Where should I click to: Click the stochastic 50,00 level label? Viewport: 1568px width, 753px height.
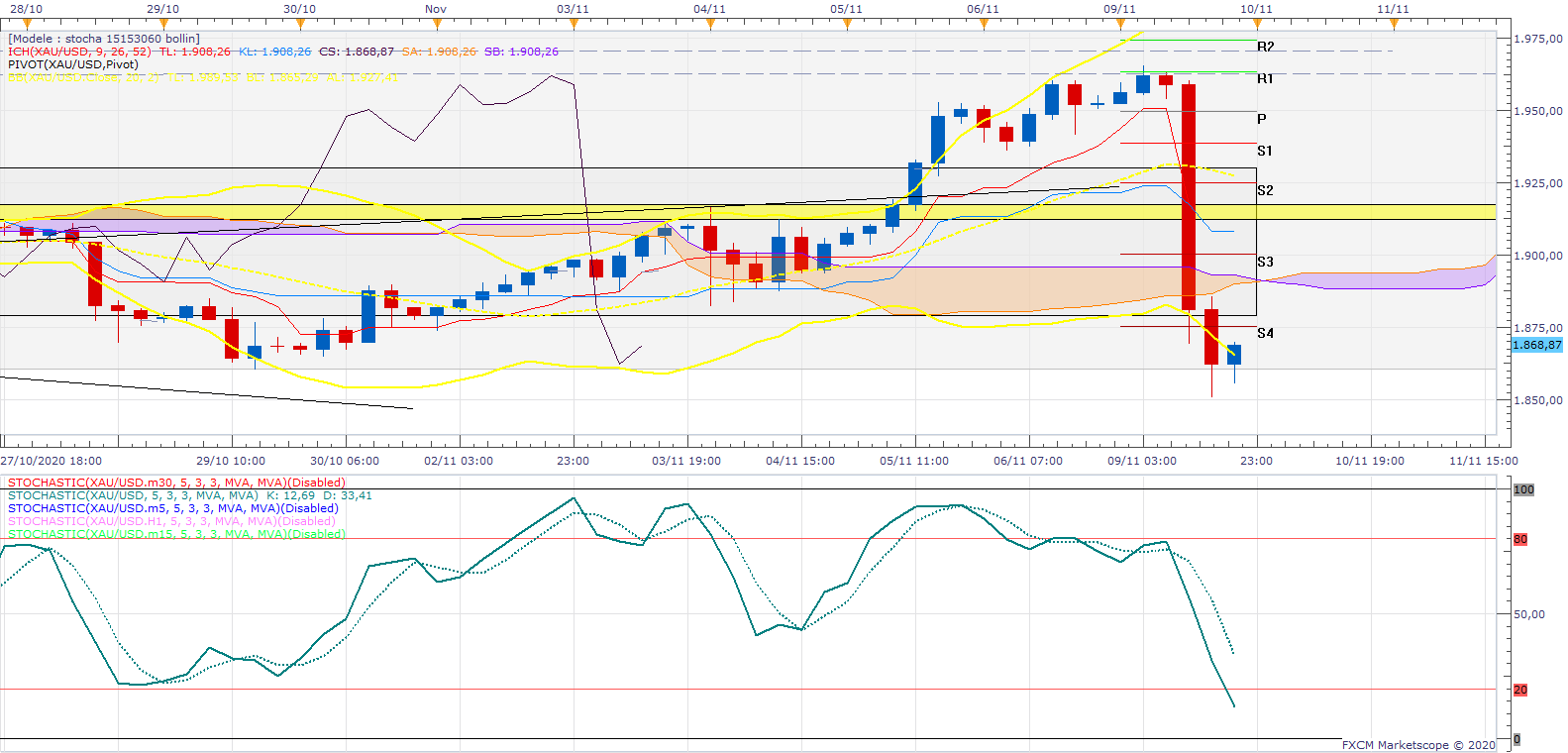coord(1529,614)
